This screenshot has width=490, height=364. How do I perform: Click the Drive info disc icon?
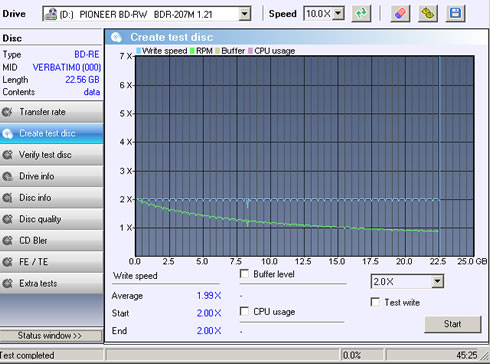[7, 176]
